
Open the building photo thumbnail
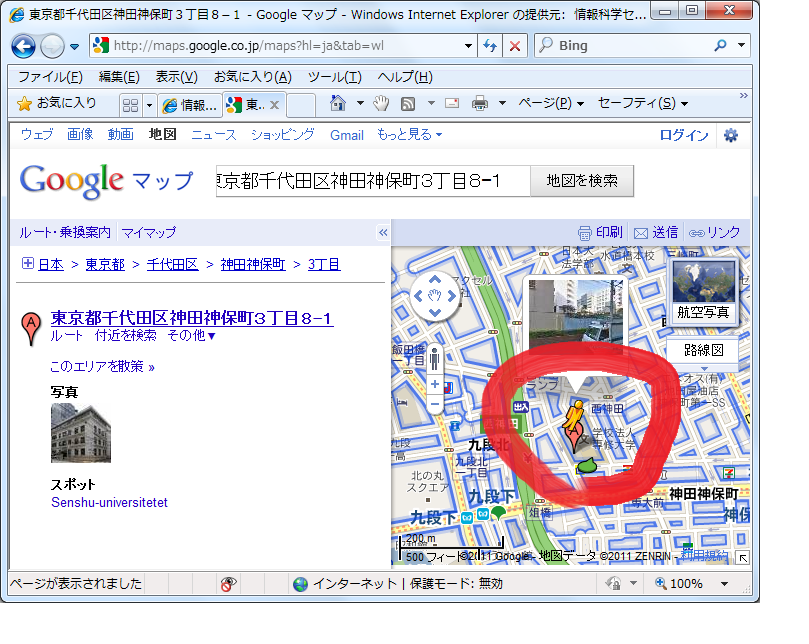(x=81, y=433)
